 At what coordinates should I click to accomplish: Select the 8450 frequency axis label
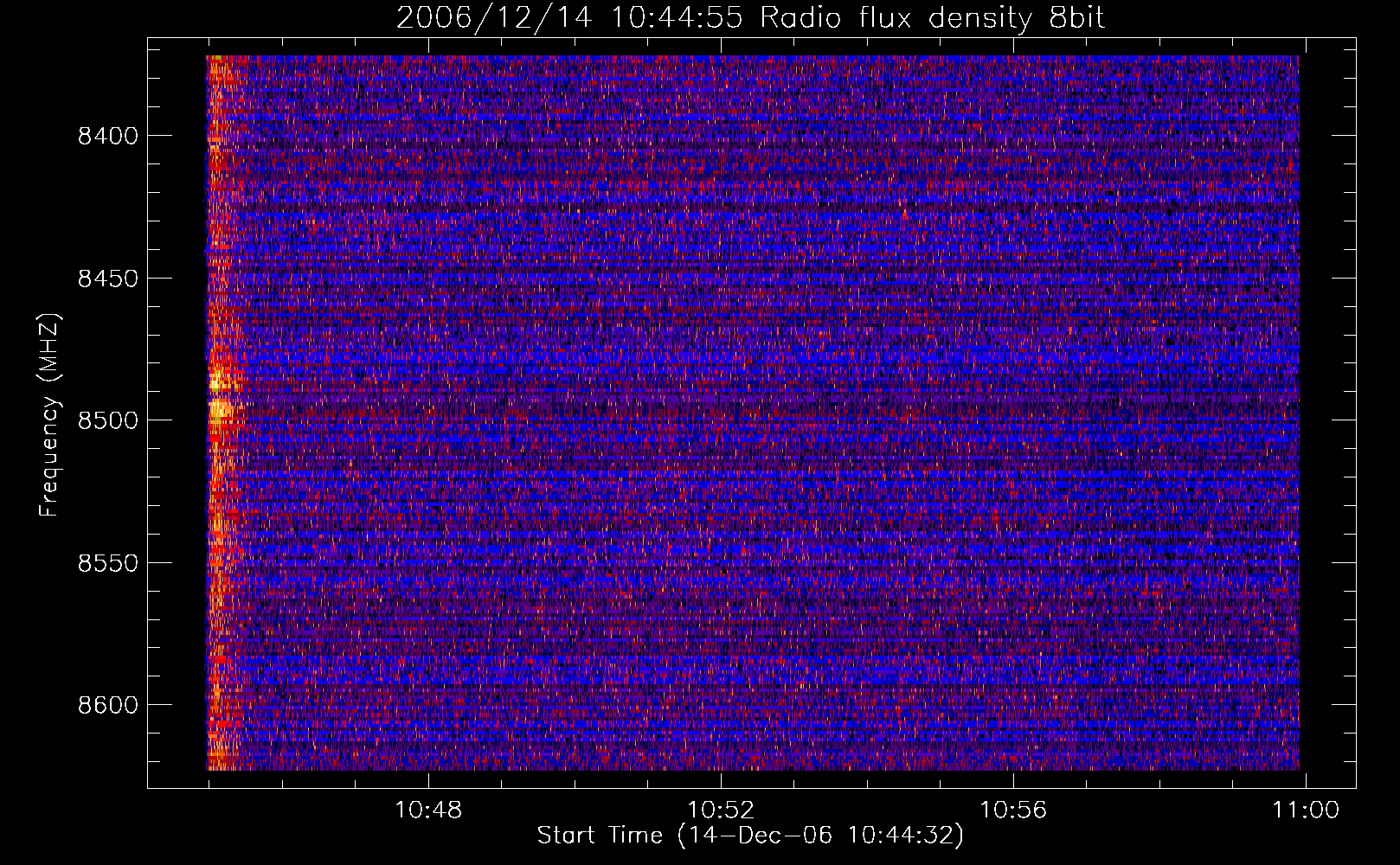click(107, 279)
